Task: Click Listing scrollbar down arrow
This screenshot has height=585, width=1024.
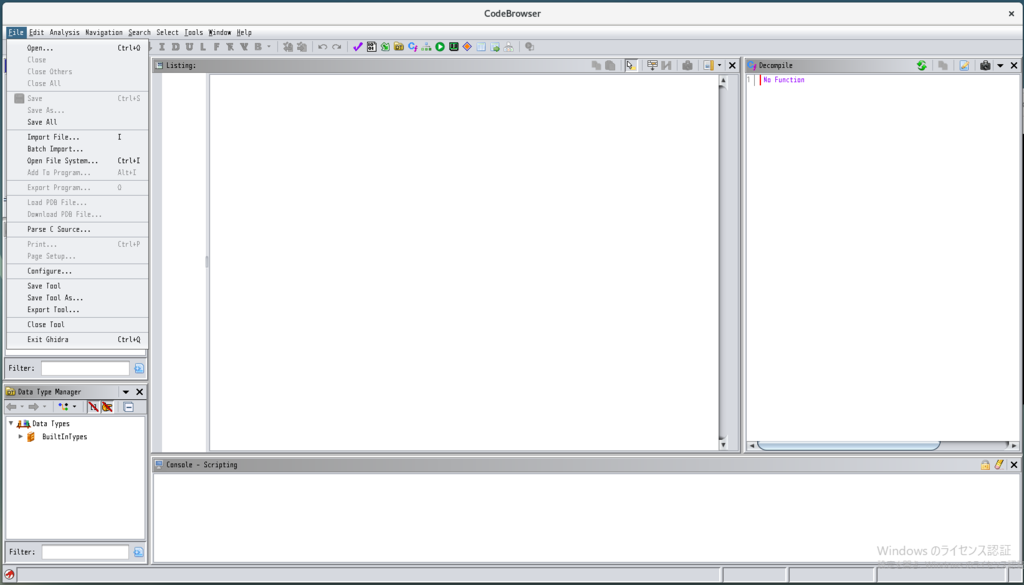Action: (x=723, y=445)
